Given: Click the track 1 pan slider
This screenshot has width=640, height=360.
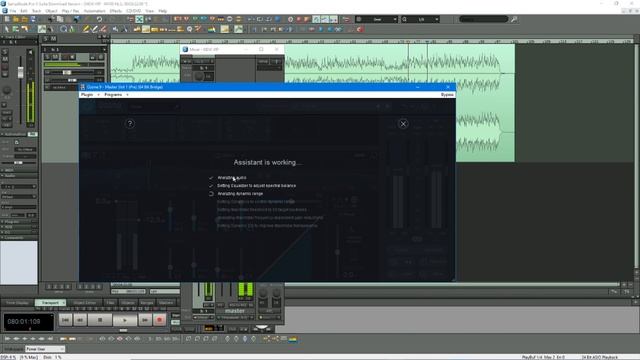Looking at the screenshot, I should point(73,80).
